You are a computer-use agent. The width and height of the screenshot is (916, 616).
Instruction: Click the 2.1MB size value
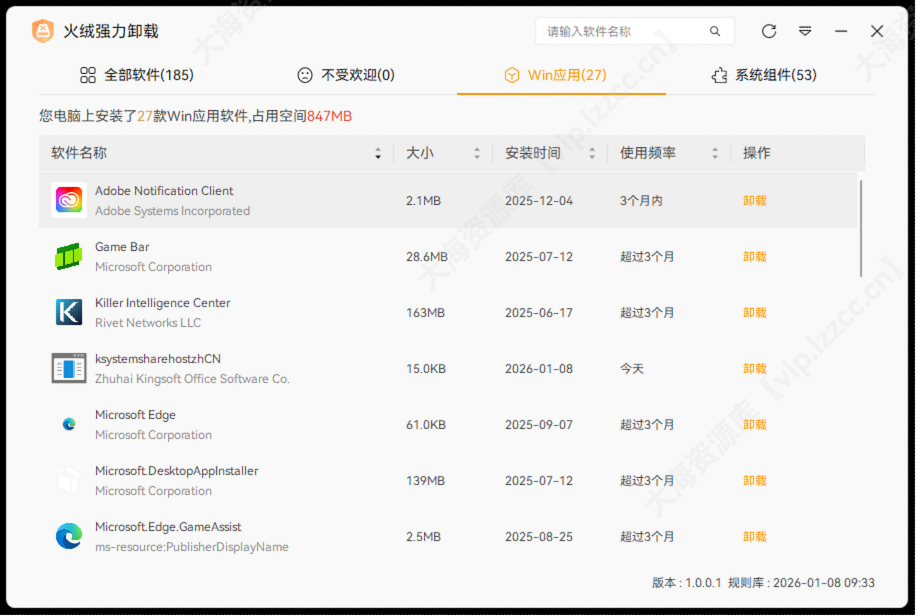pyautogui.click(x=424, y=200)
